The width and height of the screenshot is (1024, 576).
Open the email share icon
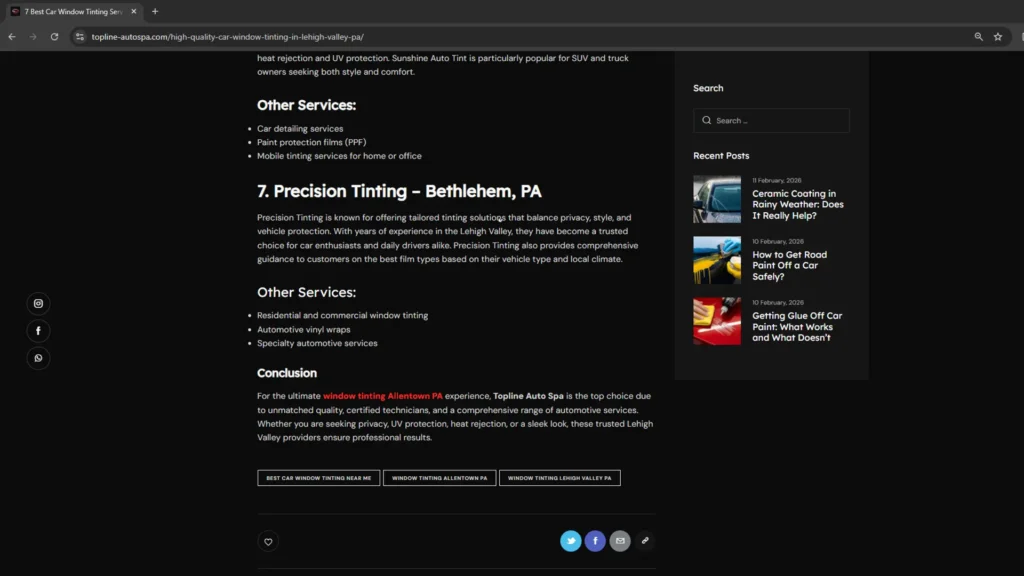[x=620, y=540]
